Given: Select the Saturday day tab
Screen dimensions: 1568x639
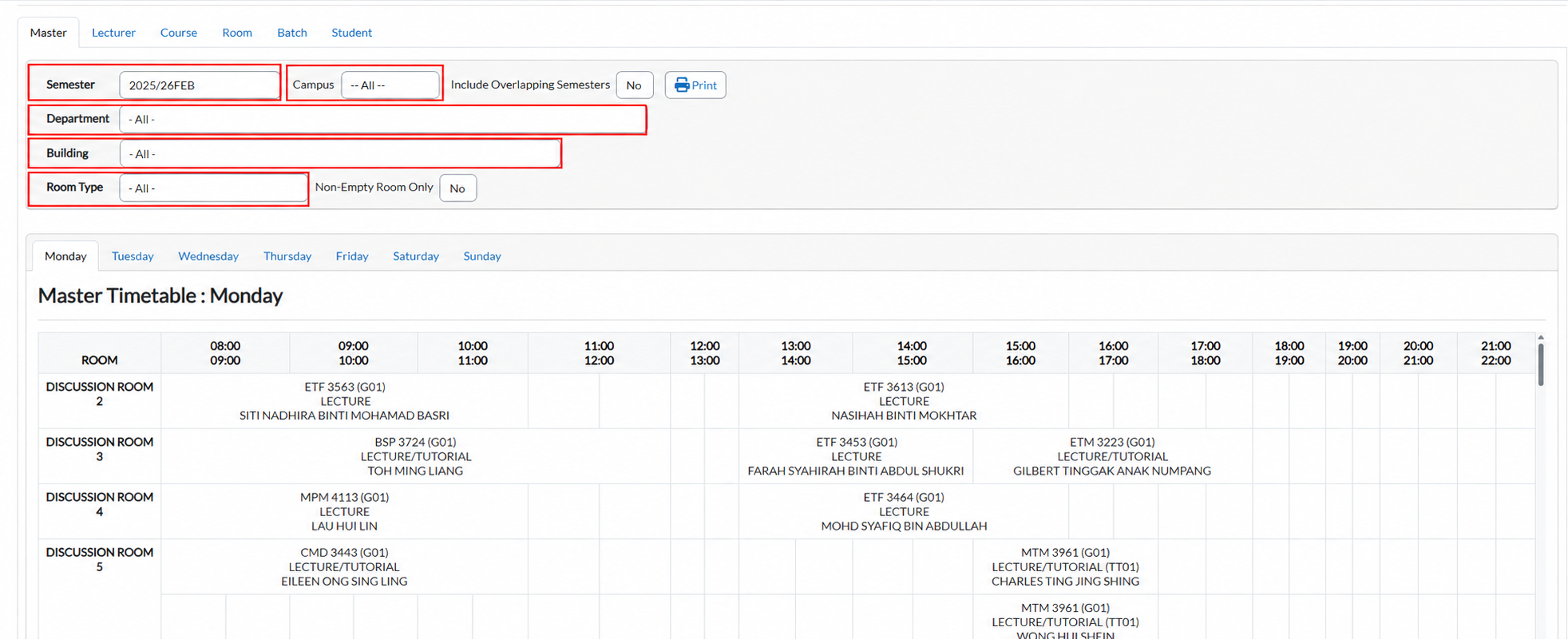Looking at the screenshot, I should (x=416, y=256).
